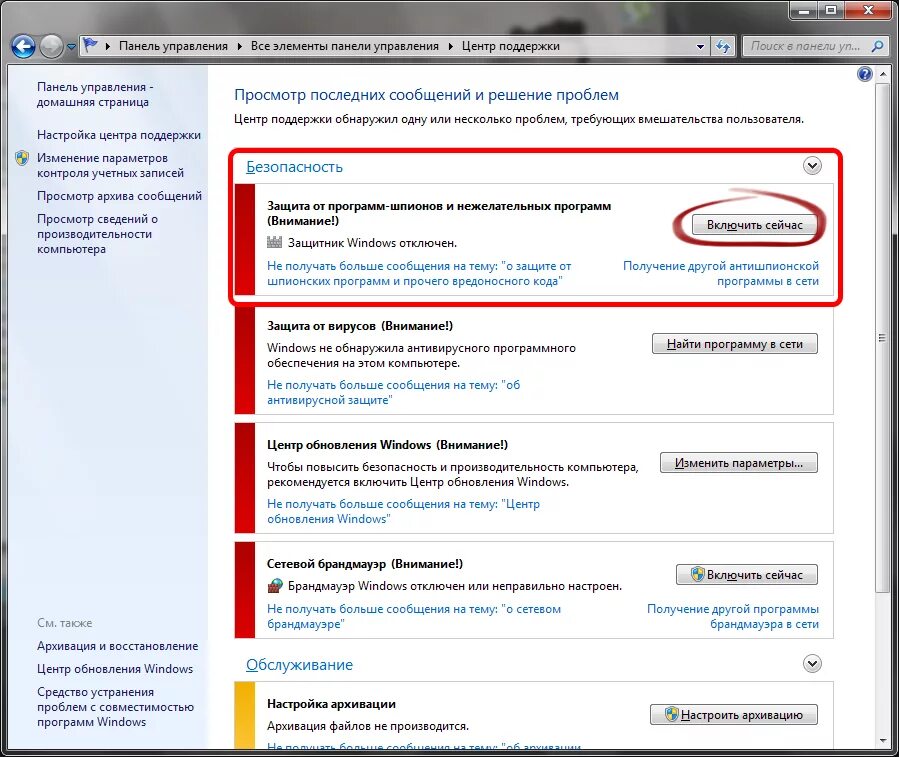Screen dimensions: 899x757
Task: Open help with the question mark icon
Action: click(x=865, y=74)
